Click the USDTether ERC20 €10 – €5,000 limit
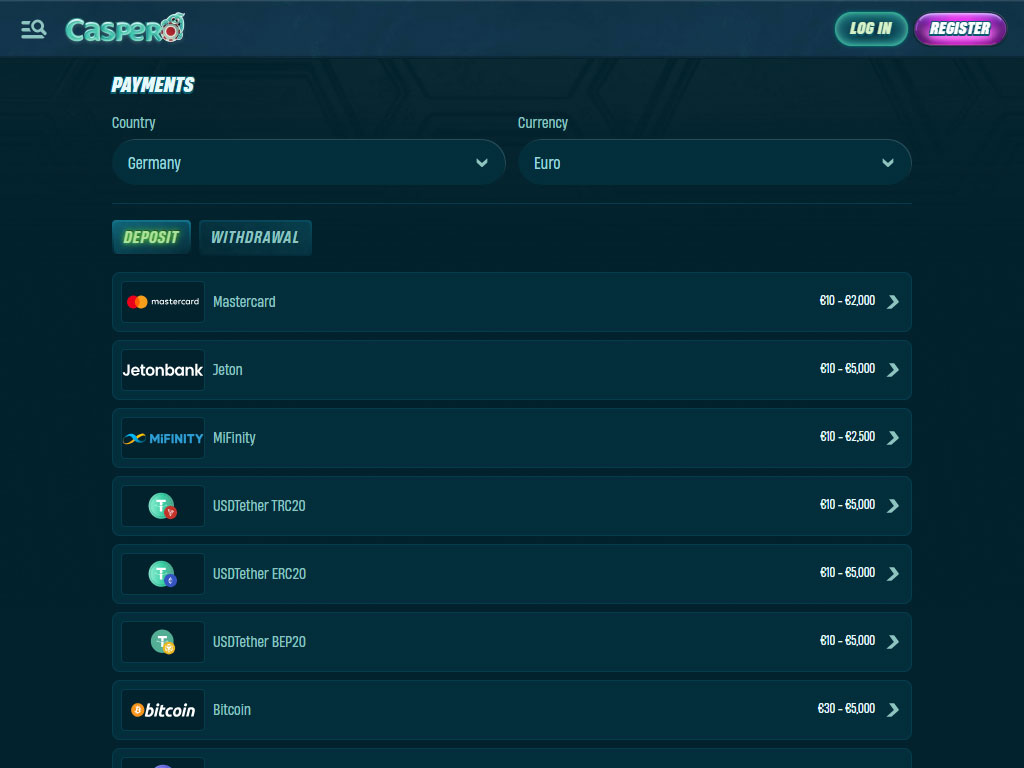 coord(847,573)
